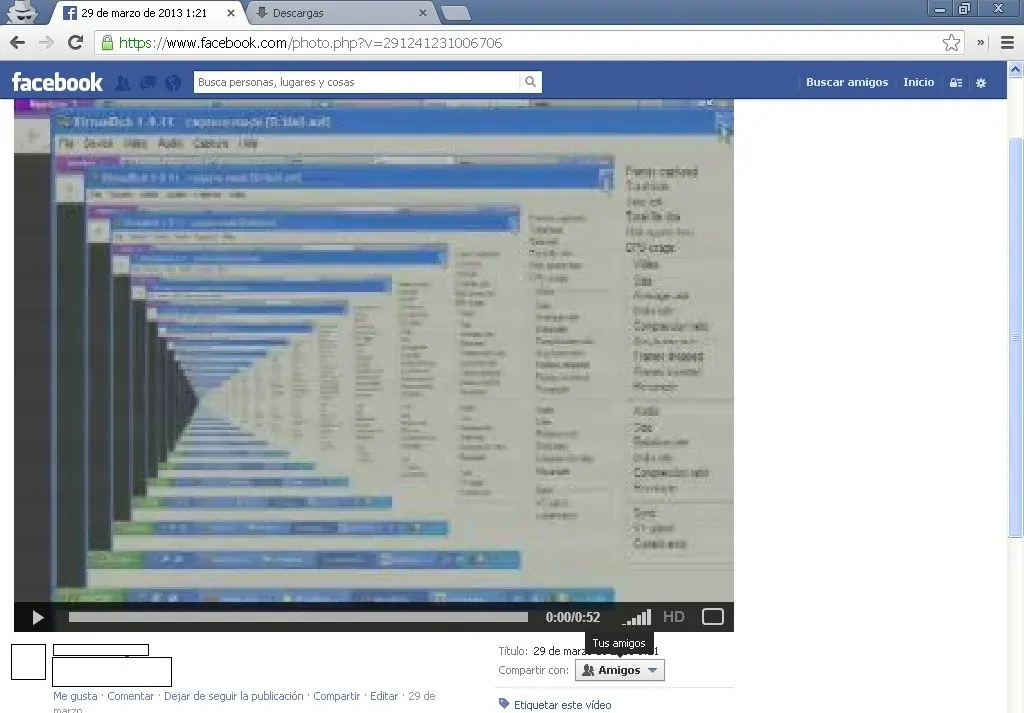Image resolution: width=1024 pixels, height=713 pixels.
Task: Open friend requests icon
Action: click(x=123, y=83)
